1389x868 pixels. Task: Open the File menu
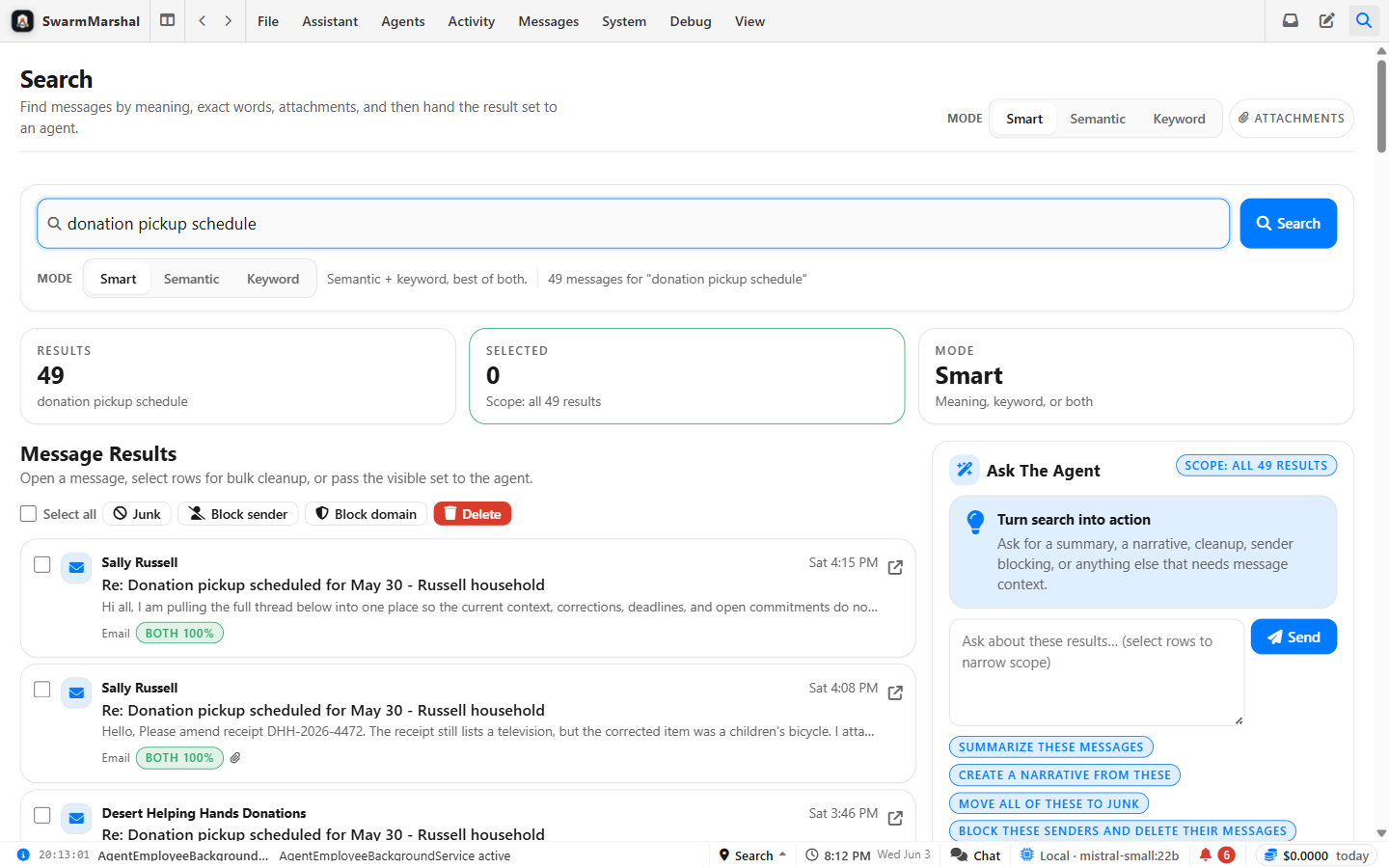268,21
